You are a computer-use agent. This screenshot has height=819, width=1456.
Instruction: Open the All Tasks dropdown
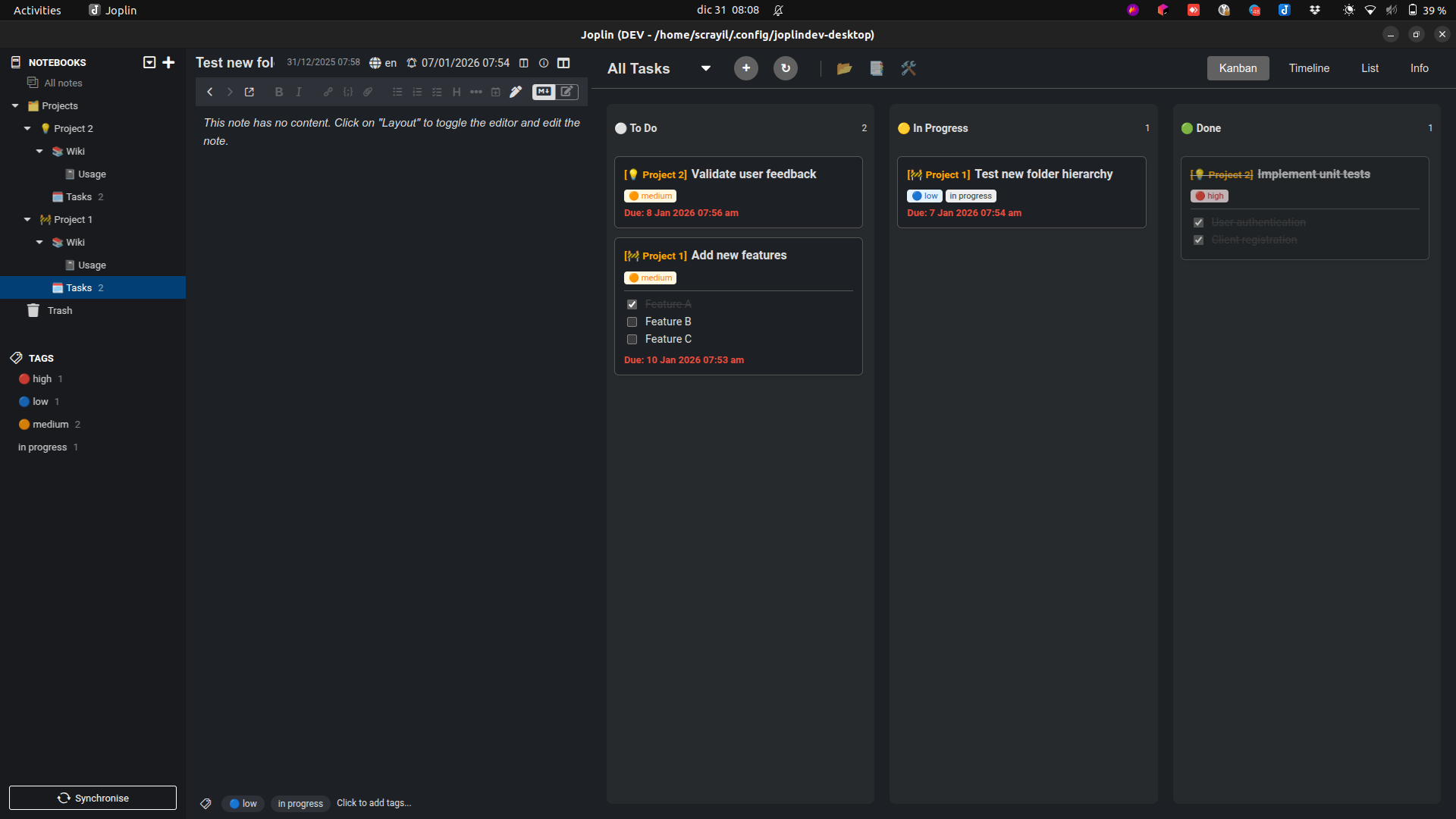(705, 68)
